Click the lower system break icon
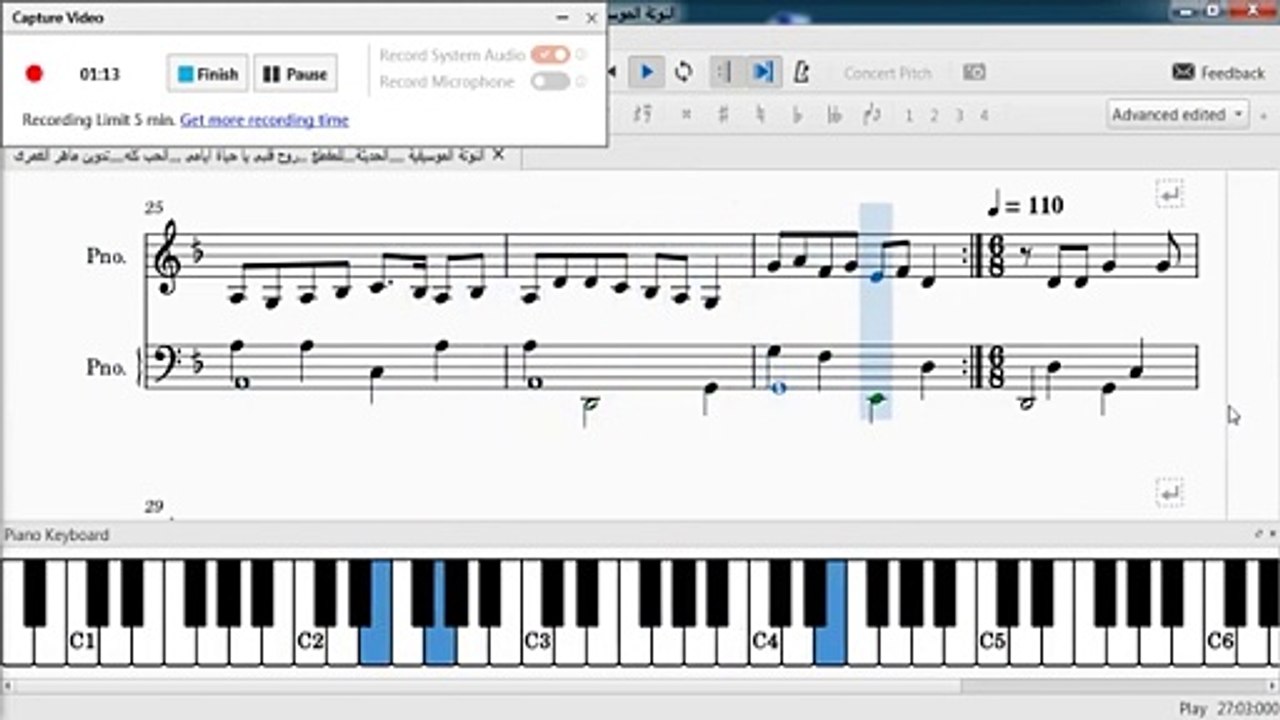Screen dimensions: 1280x720 click(1170, 492)
